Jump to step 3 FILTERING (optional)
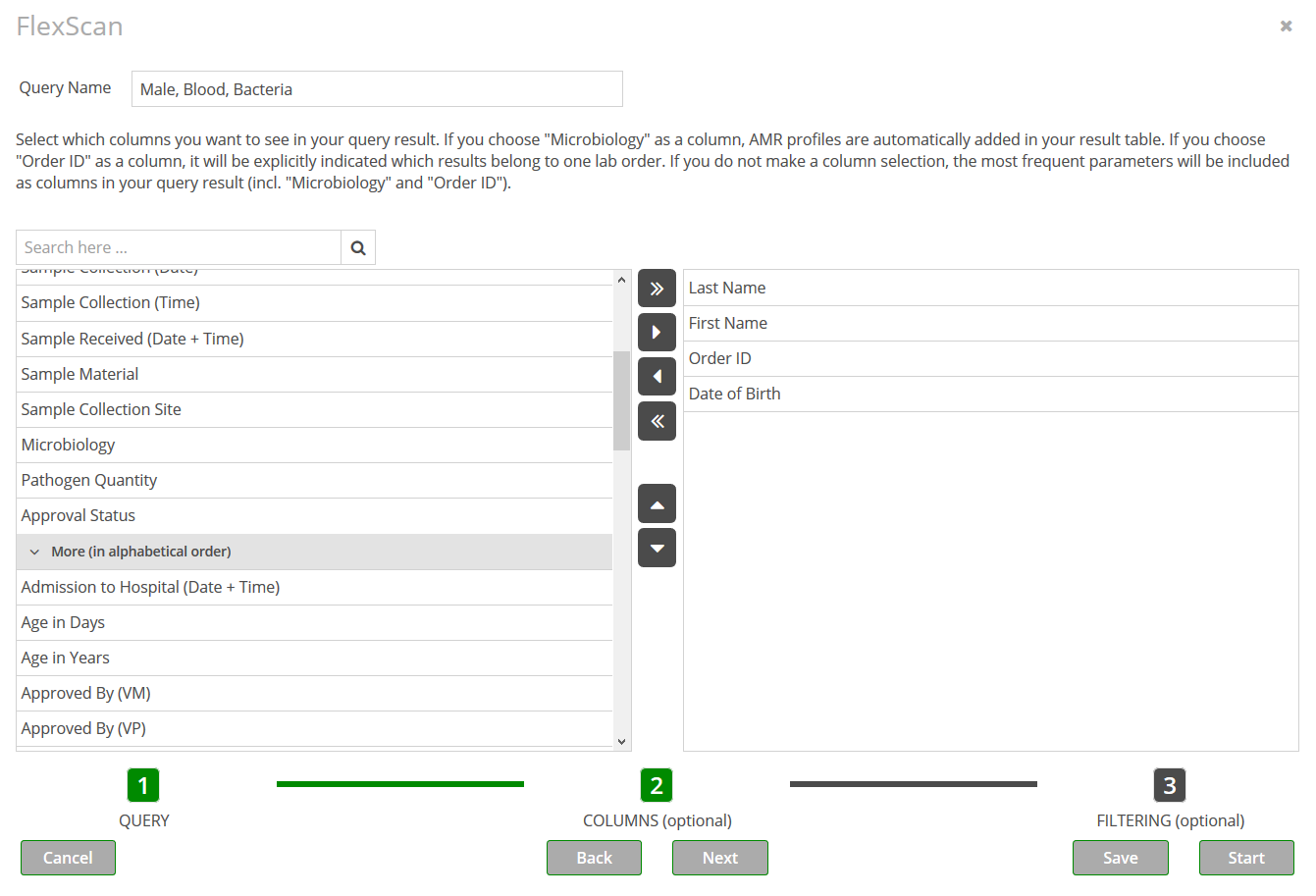This screenshot has height=896, width=1316. coord(1170,785)
